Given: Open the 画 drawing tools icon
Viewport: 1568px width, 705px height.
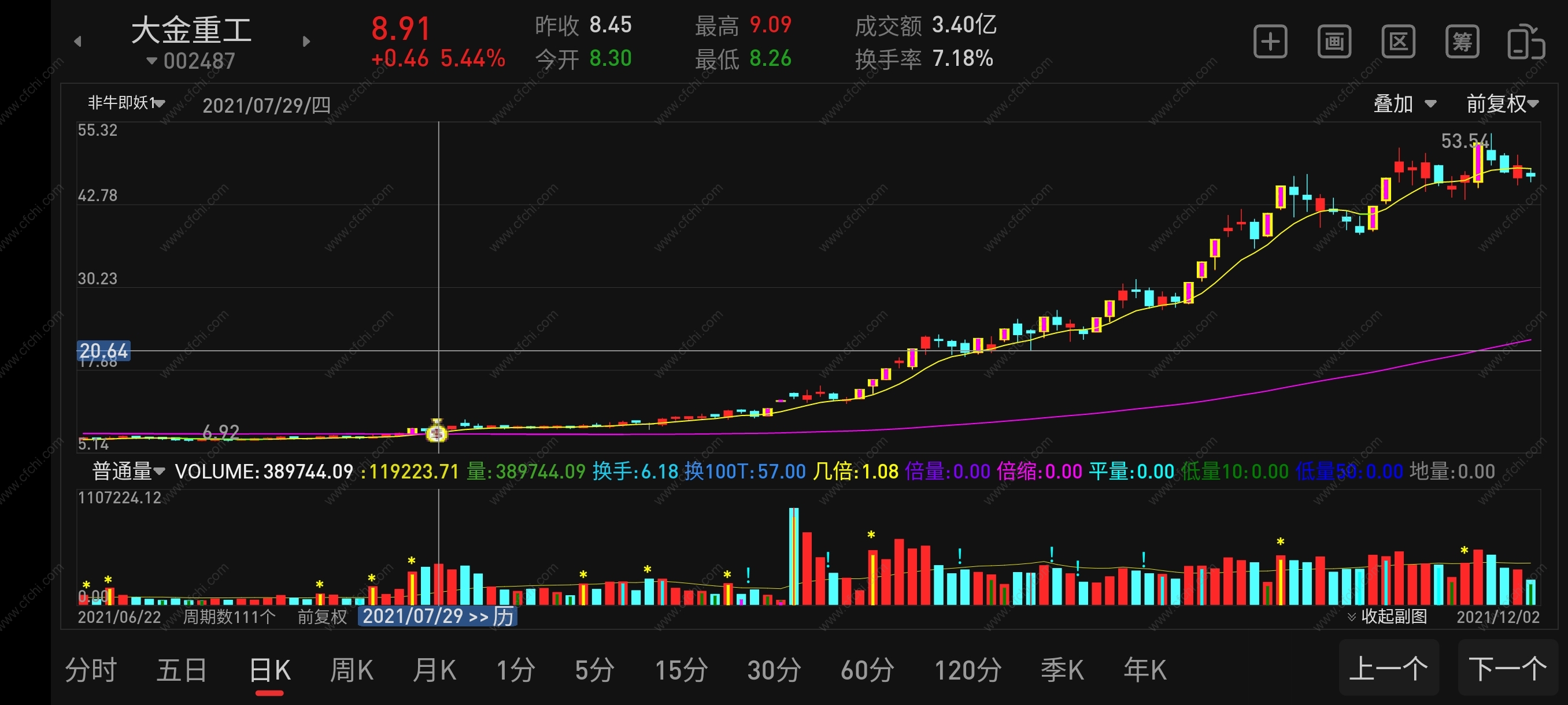Looking at the screenshot, I should pos(1334,42).
